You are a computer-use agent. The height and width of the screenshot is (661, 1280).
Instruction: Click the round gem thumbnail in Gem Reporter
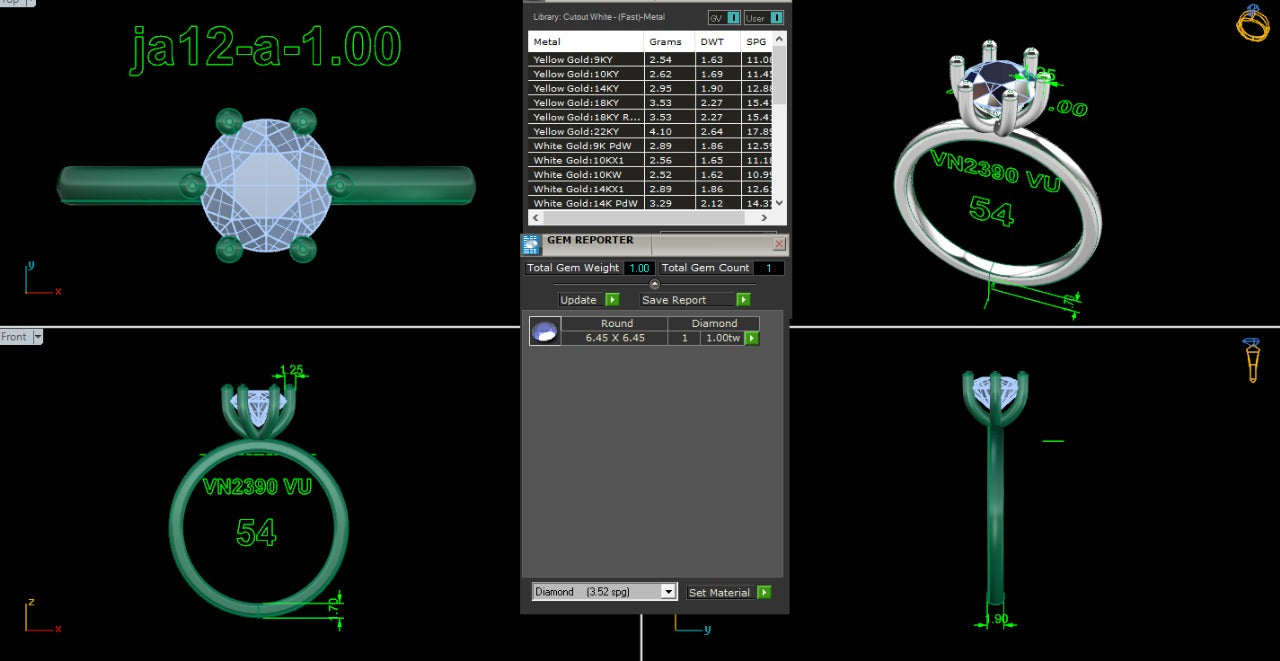click(544, 331)
